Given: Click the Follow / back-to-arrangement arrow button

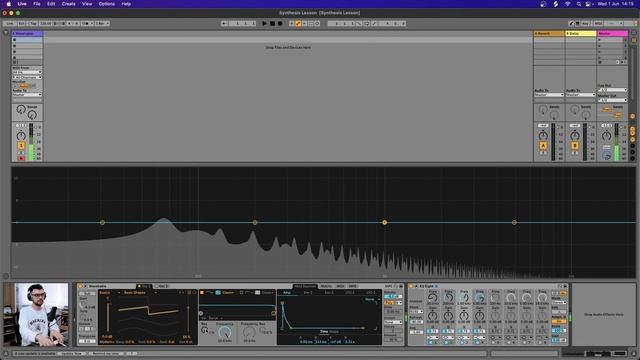Looking at the screenshot, I should pos(224,24).
